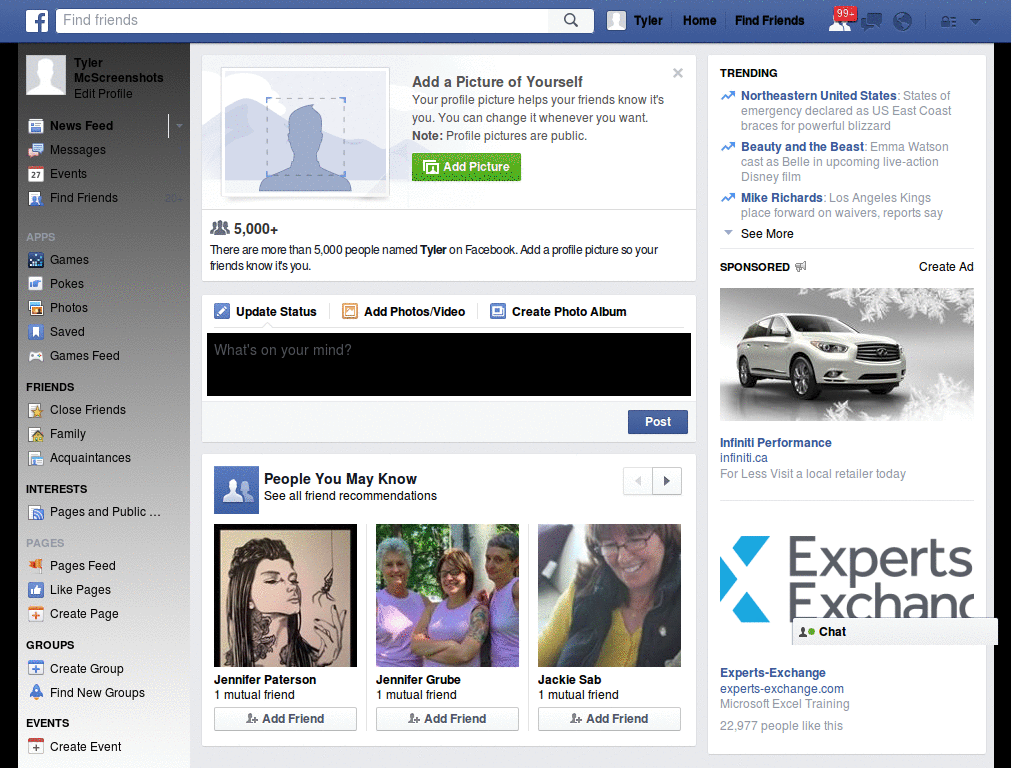Open friend requests notification icon
The height and width of the screenshot is (768, 1024).
click(839, 21)
